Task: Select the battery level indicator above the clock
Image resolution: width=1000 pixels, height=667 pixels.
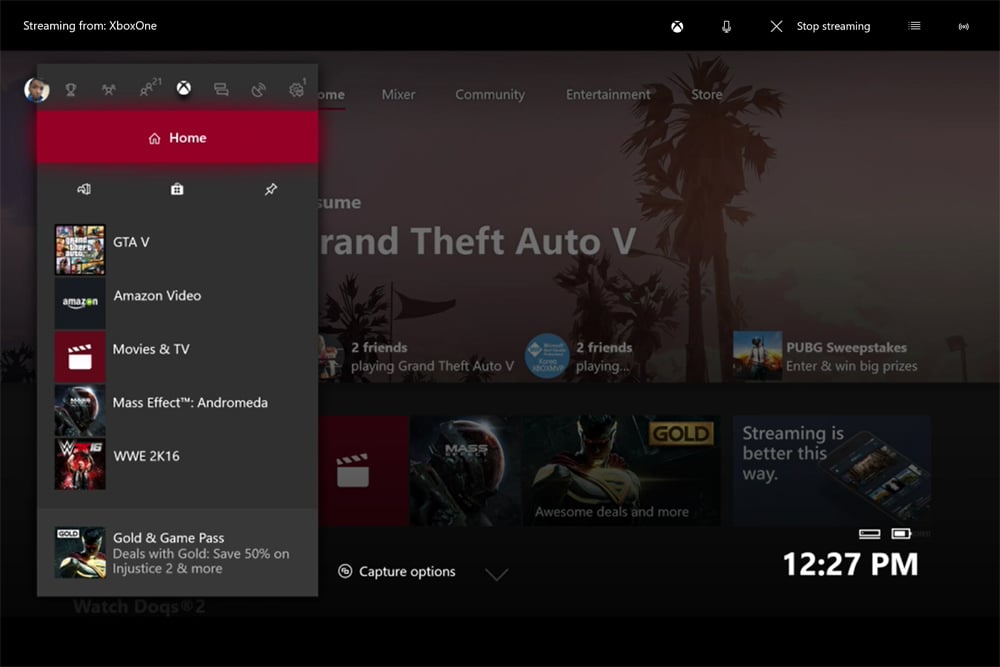Action: pyautogui.click(x=899, y=535)
